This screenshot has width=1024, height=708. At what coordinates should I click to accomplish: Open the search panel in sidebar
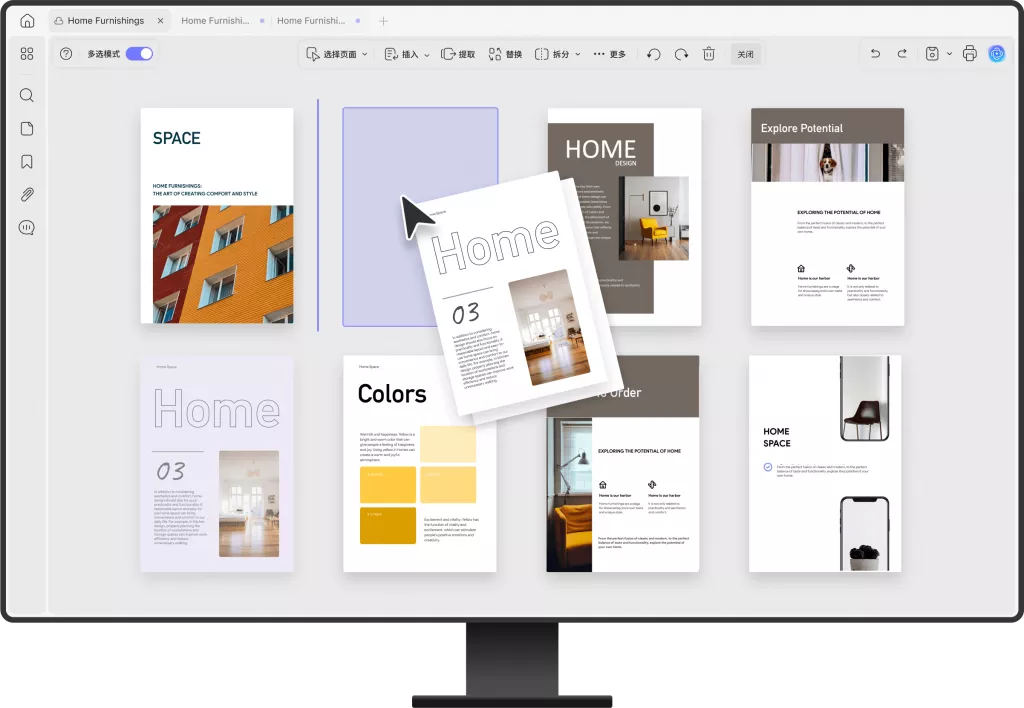(x=27, y=96)
